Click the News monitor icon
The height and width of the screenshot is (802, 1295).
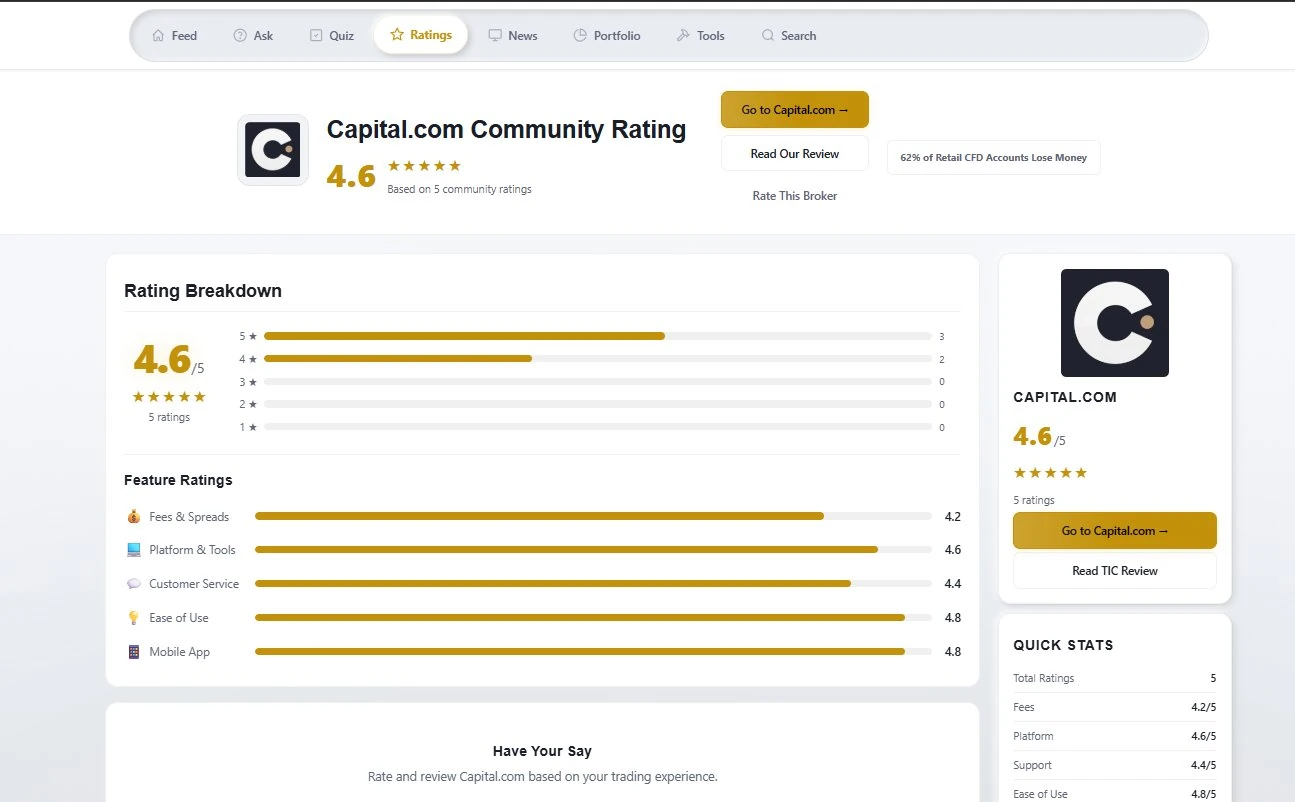495,36
